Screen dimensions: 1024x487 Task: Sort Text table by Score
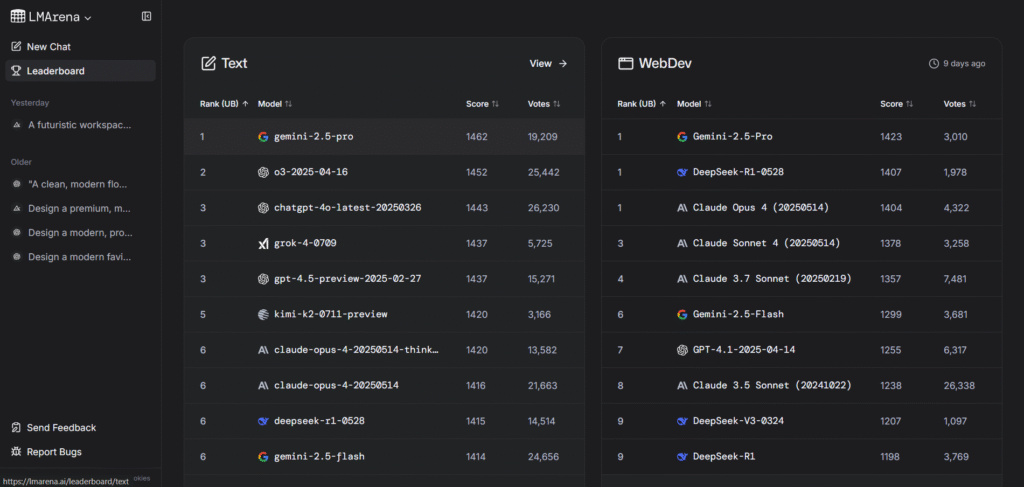[x=483, y=104]
